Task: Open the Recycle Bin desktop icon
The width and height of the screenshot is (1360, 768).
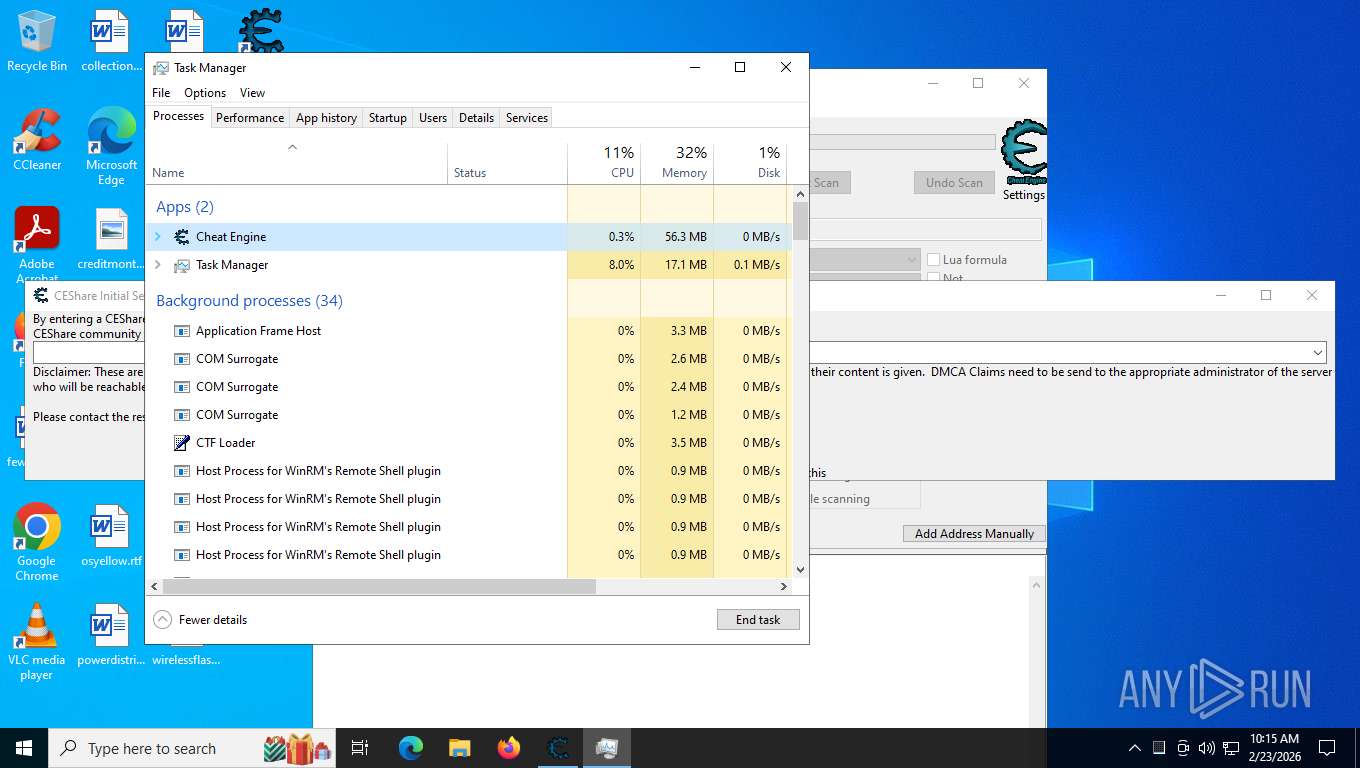Action: [37, 41]
